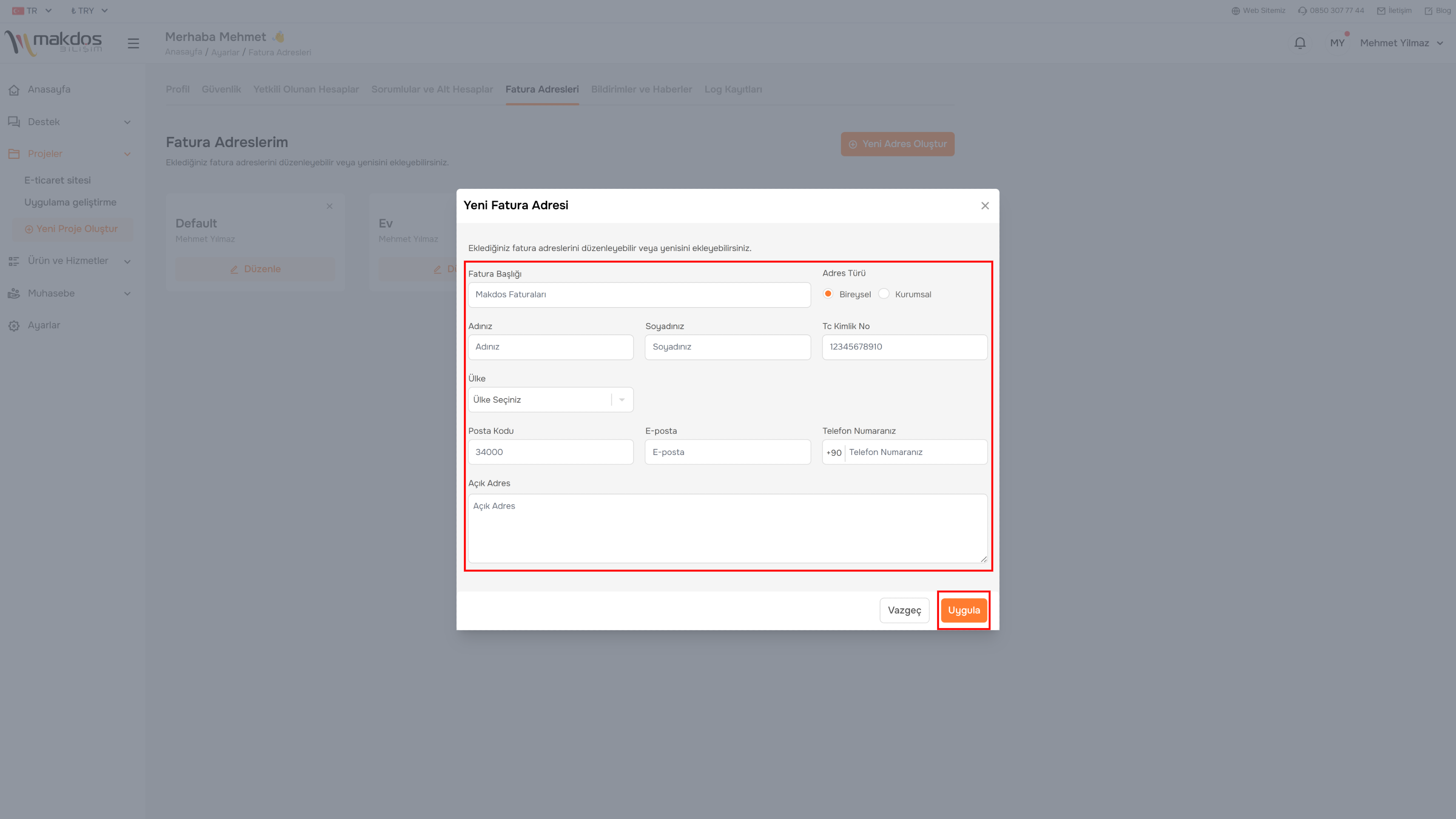Click the Muhasebe icon in sidebar

tap(14, 293)
